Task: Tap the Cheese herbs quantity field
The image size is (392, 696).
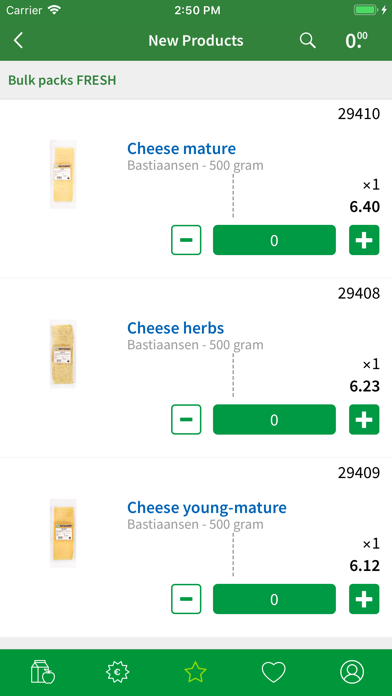Action: point(274,419)
